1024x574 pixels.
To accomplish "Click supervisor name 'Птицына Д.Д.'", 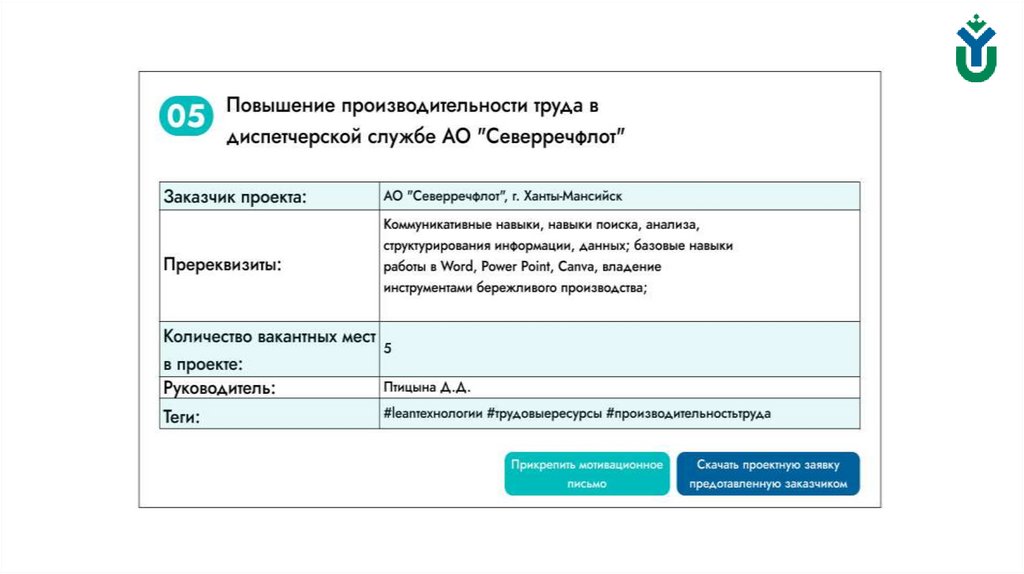I will click(427, 387).
